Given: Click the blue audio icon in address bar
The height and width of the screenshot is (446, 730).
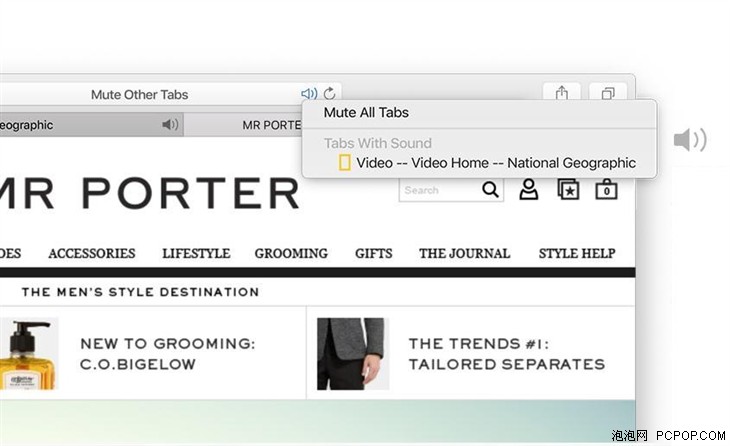Looking at the screenshot, I should (x=309, y=94).
